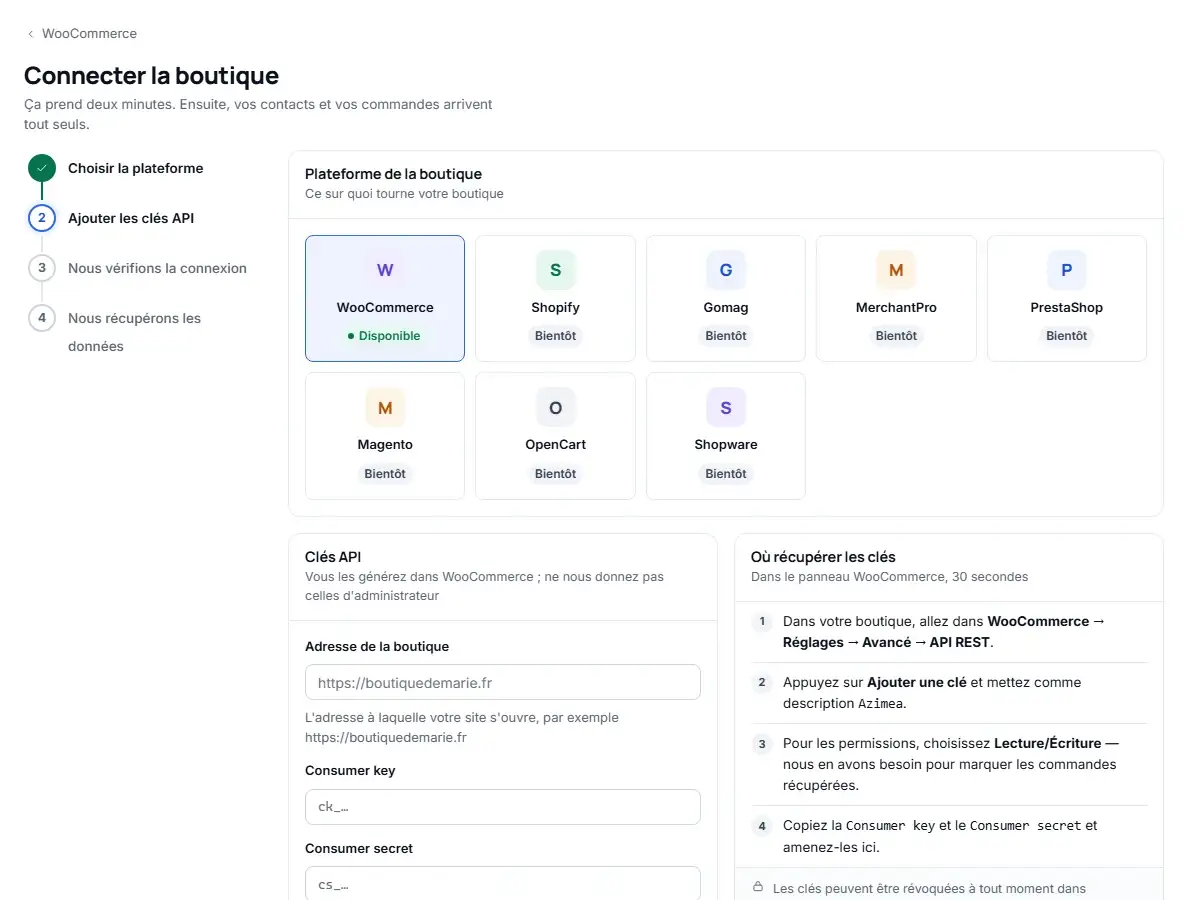Click the Où récupérer les clés title
Image resolution: width=1188 pixels, height=900 pixels.
(823, 557)
